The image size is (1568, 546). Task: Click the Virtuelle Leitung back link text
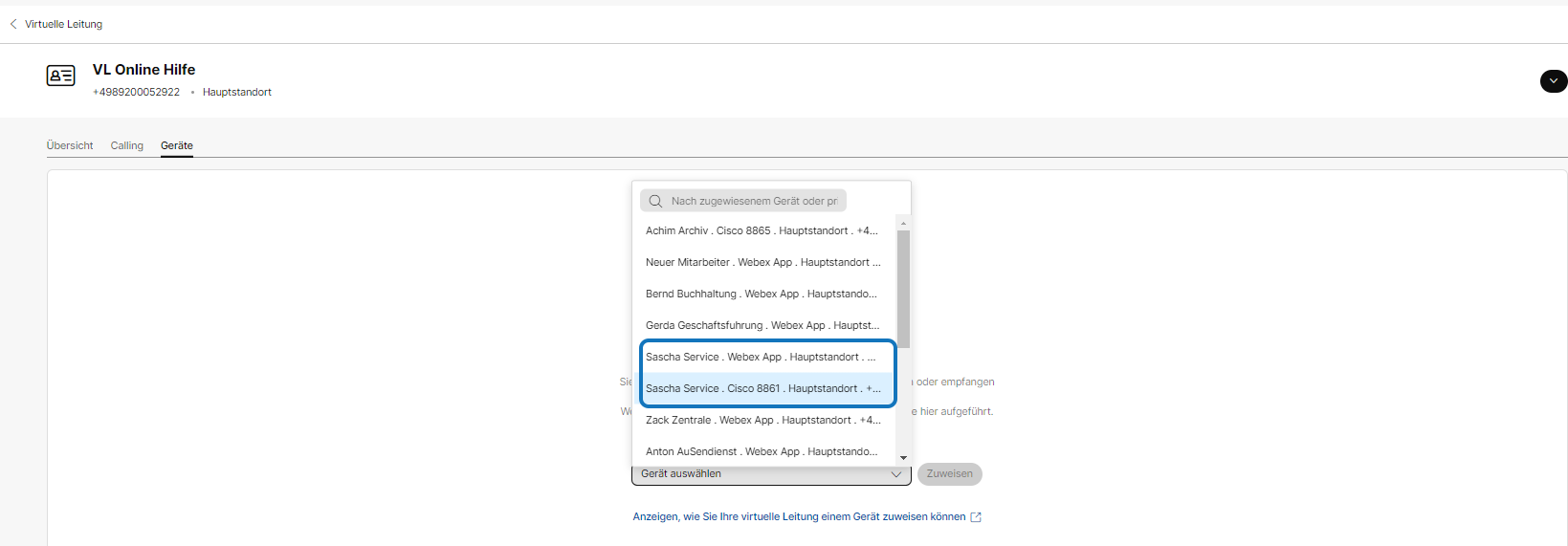pos(63,24)
